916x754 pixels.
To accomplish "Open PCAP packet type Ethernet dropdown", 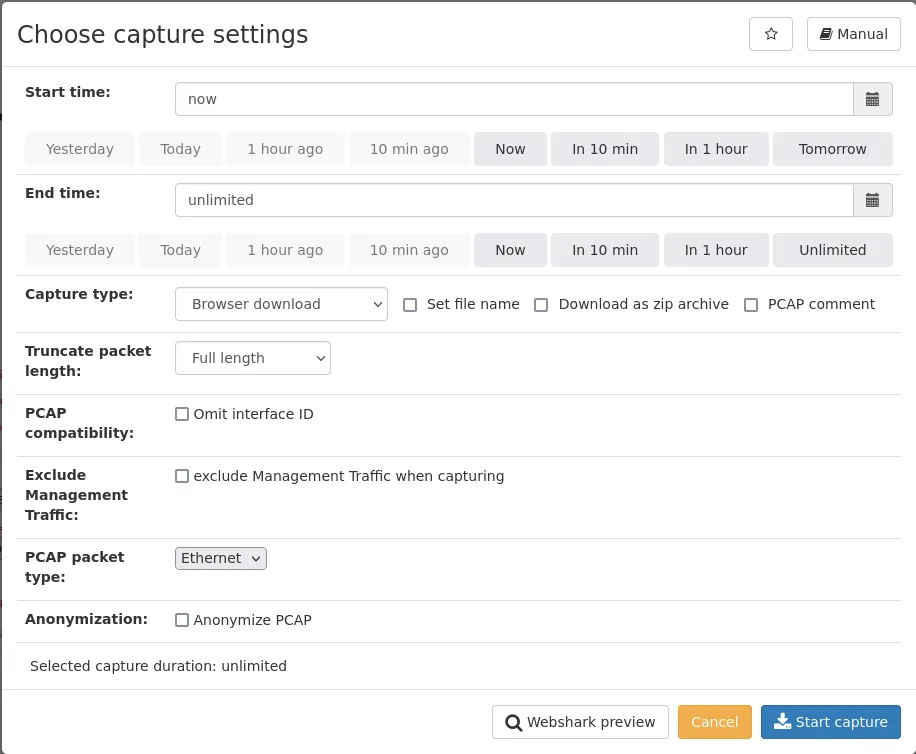I will [221, 558].
